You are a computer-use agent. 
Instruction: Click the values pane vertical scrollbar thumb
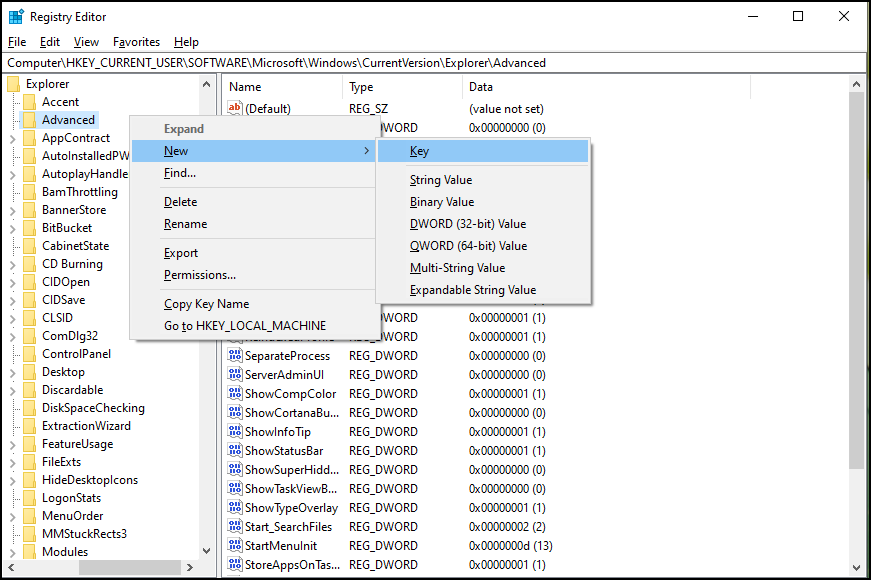coord(856,283)
